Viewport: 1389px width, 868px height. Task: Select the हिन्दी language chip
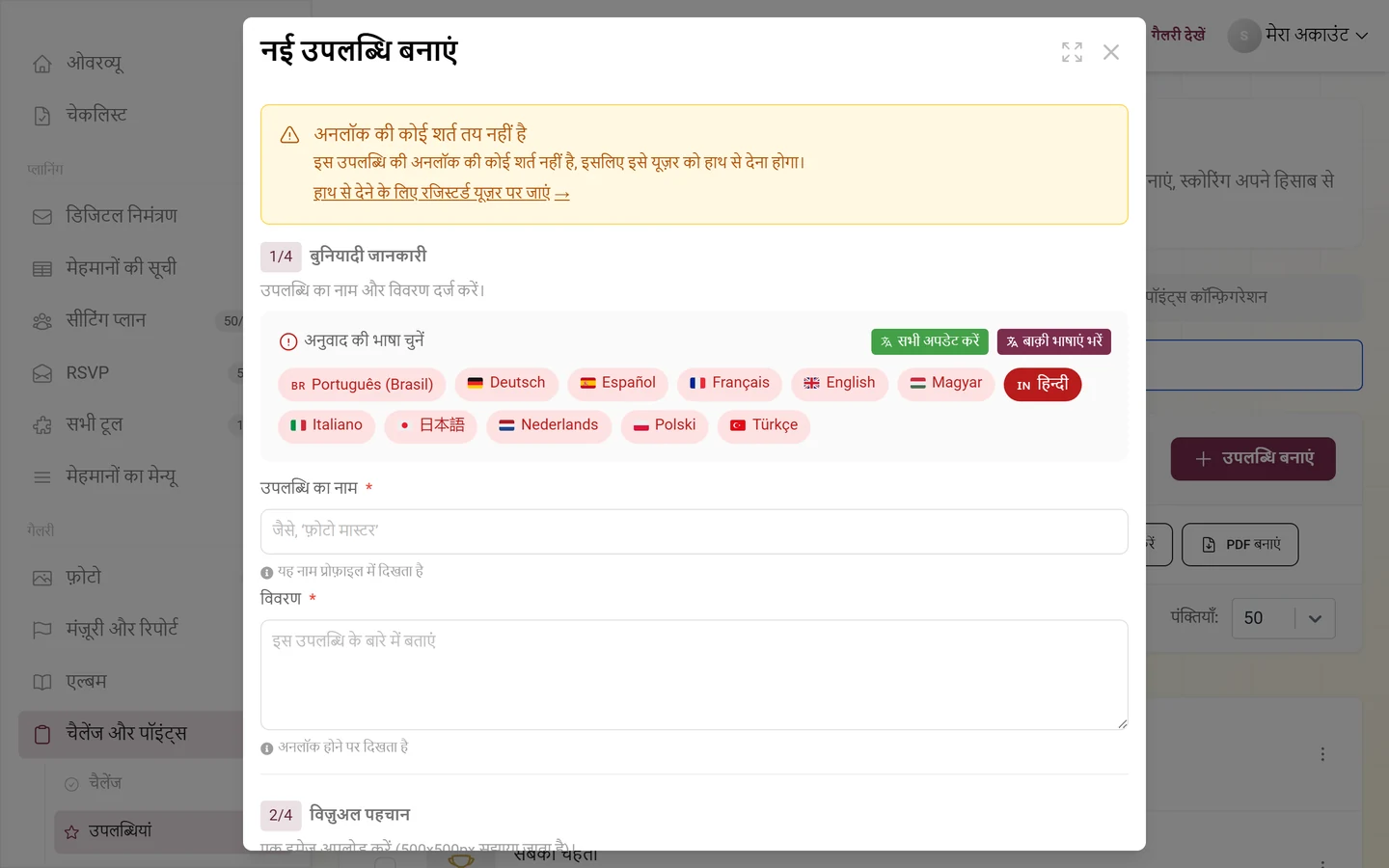point(1043,385)
